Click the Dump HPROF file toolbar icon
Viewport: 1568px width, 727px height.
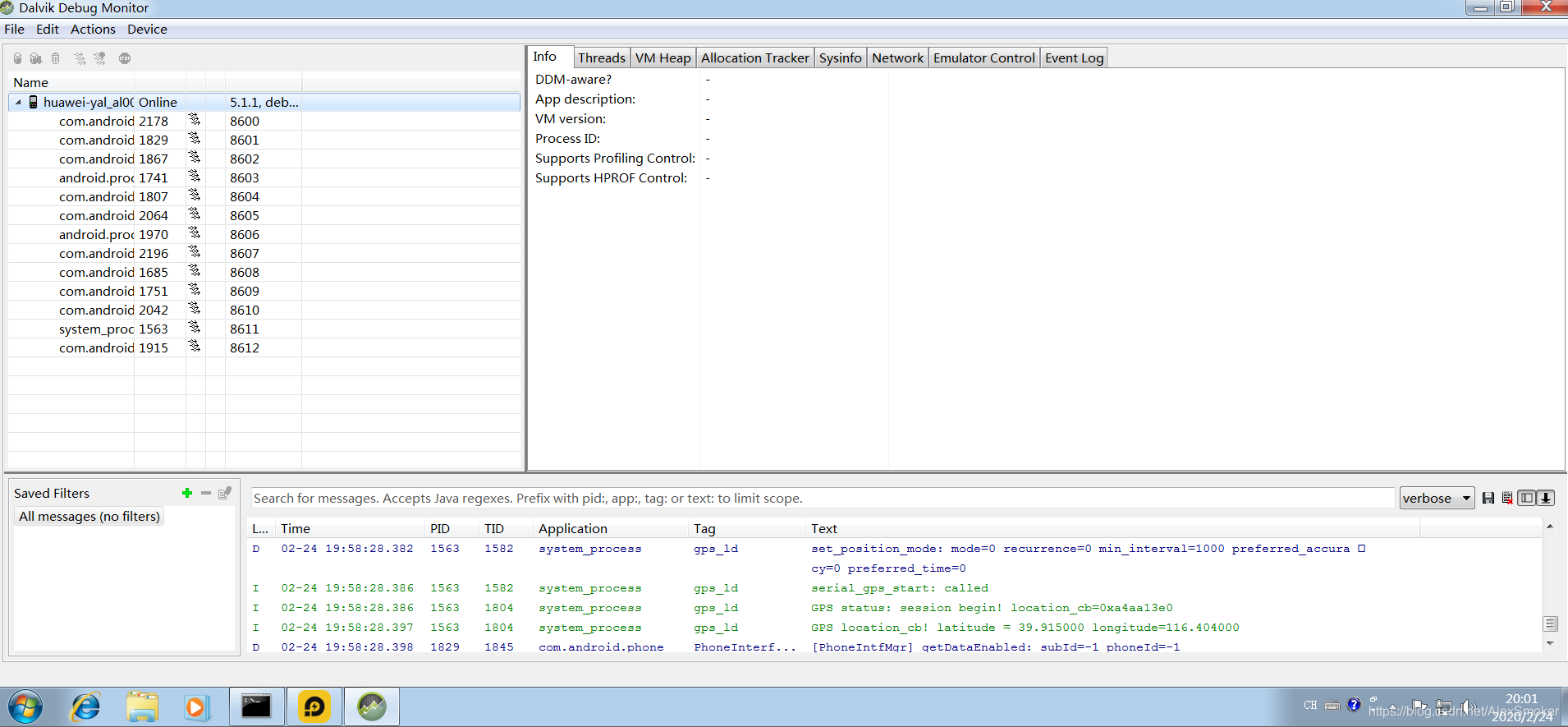tap(36, 58)
